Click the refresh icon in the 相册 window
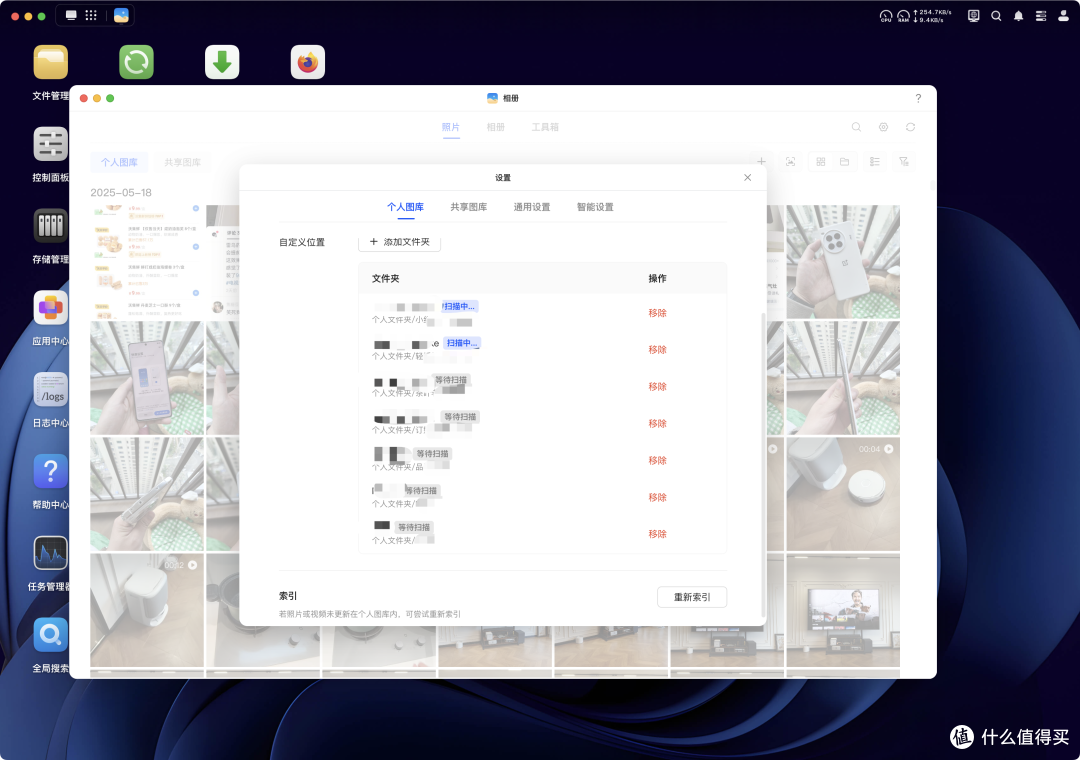 click(911, 127)
